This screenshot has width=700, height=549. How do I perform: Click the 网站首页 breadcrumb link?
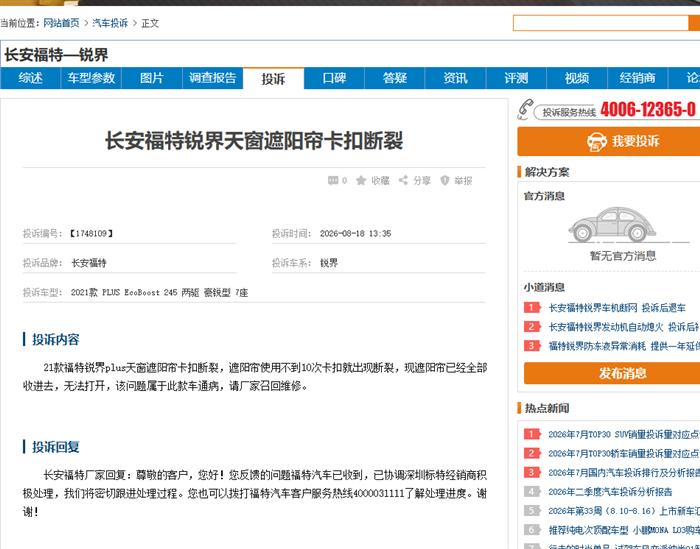pyautogui.click(x=61, y=23)
